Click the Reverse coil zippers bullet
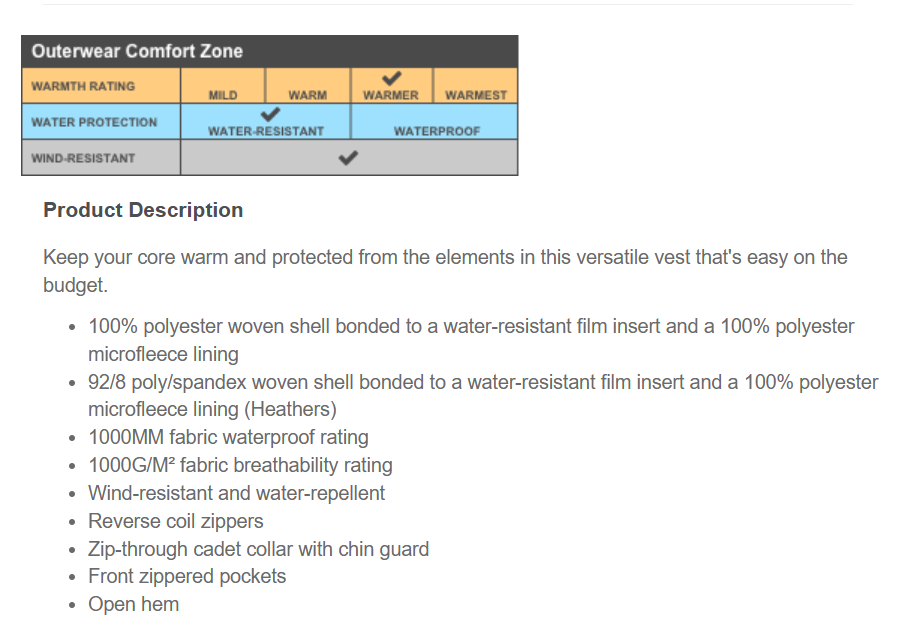The width and height of the screenshot is (906, 640). [176, 521]
